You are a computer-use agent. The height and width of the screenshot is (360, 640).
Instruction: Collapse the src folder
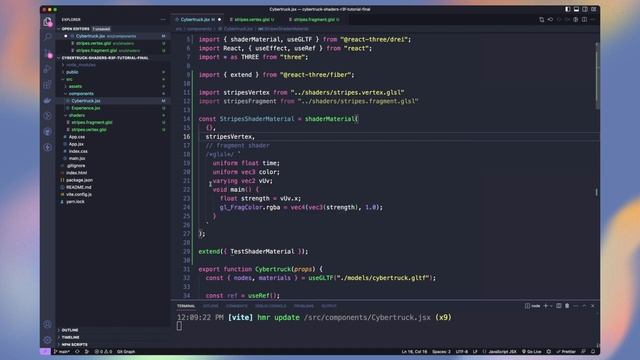69,79
